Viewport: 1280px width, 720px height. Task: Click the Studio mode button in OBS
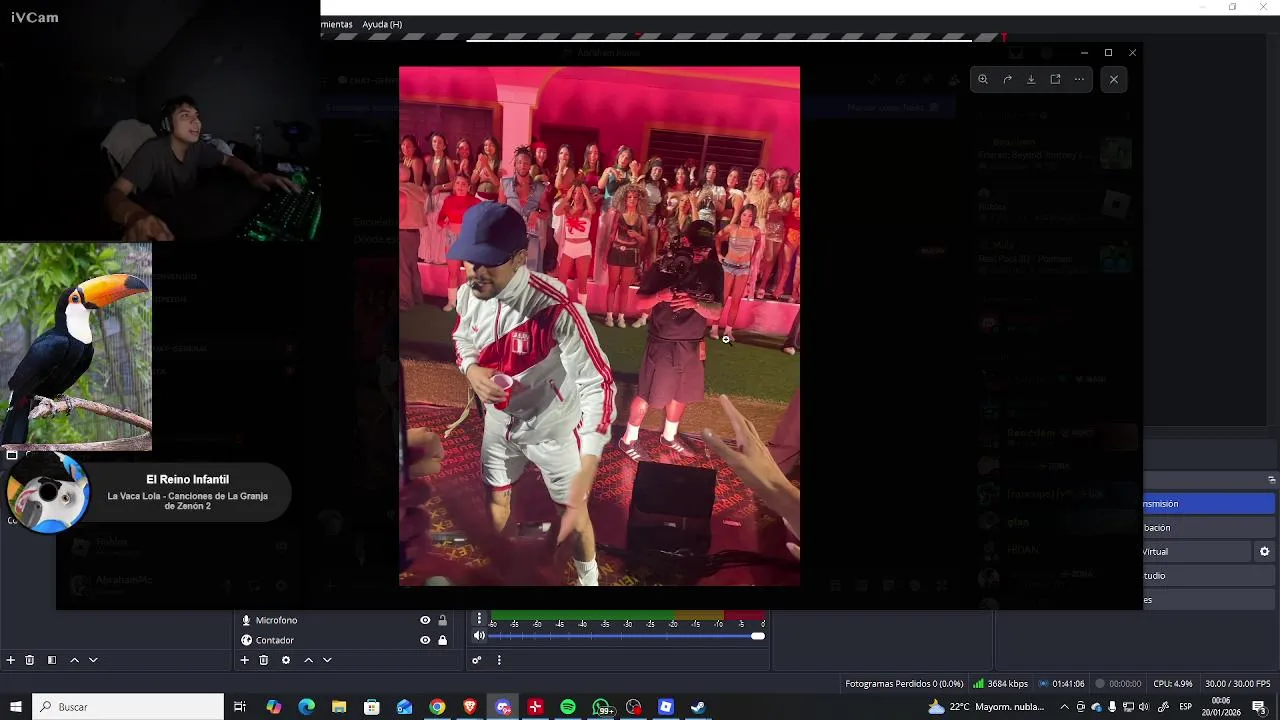coord(1209,576)
